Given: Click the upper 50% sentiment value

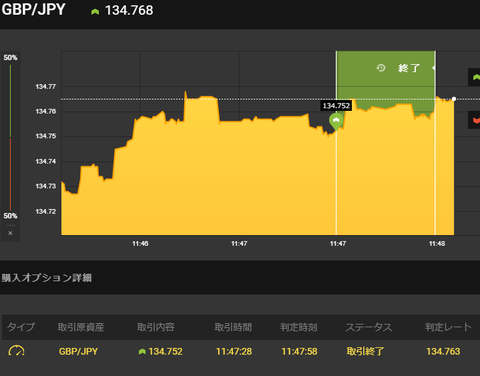Looking at the screenshot, I should tap(10, 58).
